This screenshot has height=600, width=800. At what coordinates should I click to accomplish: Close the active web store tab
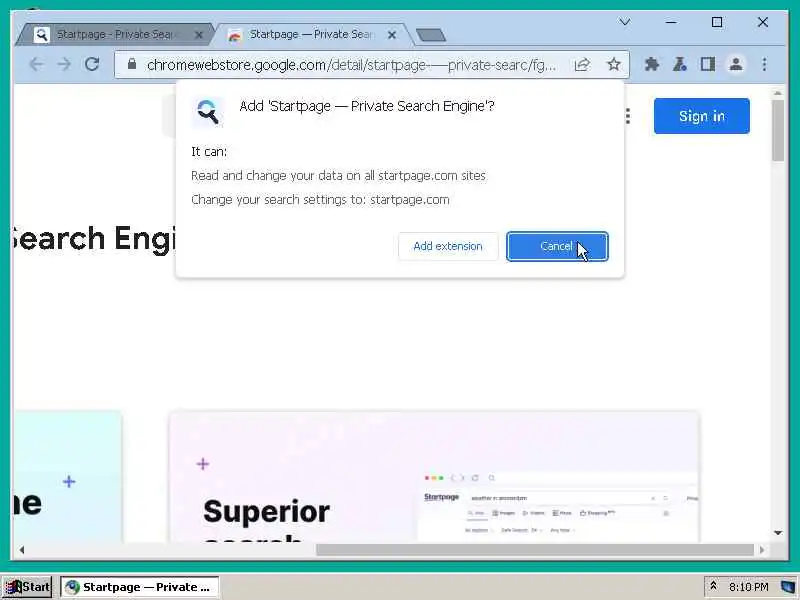click(392, 35)
